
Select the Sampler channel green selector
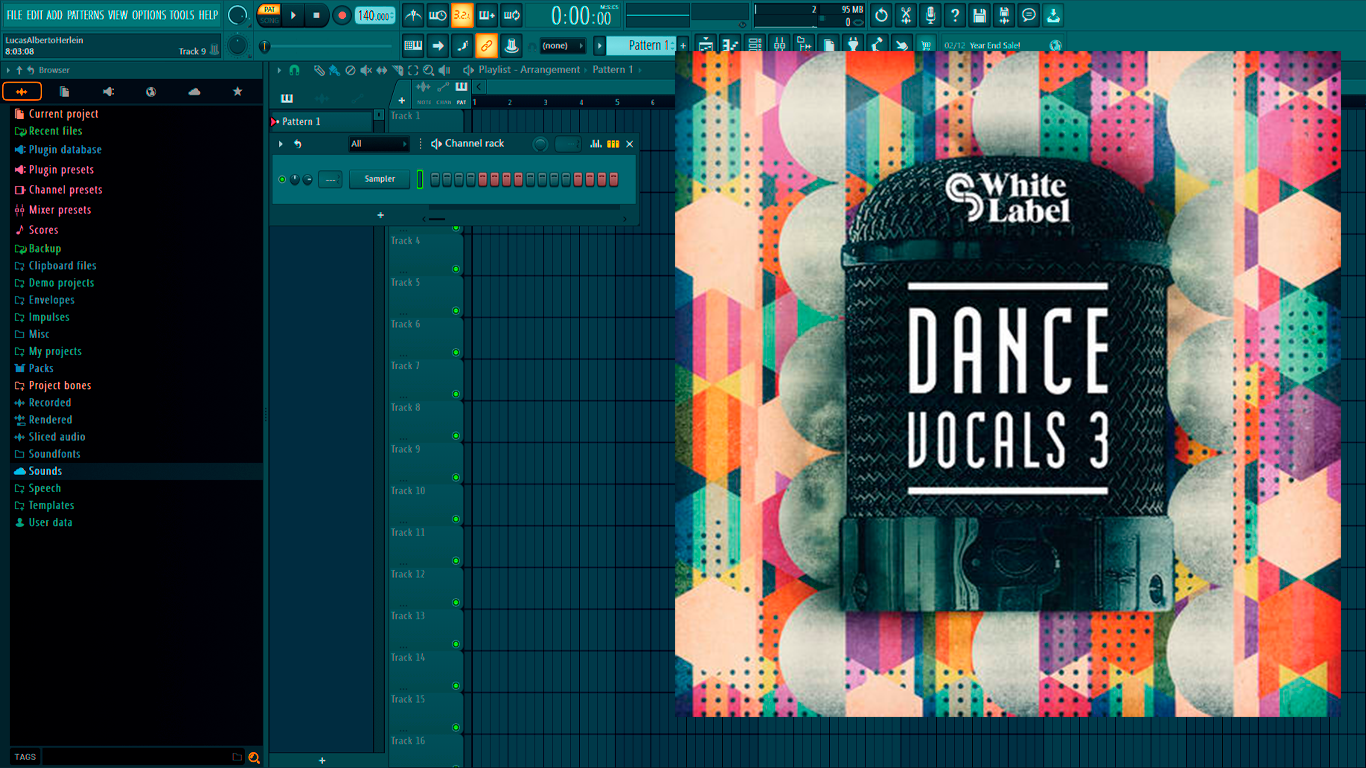click(x=420, y=179)
